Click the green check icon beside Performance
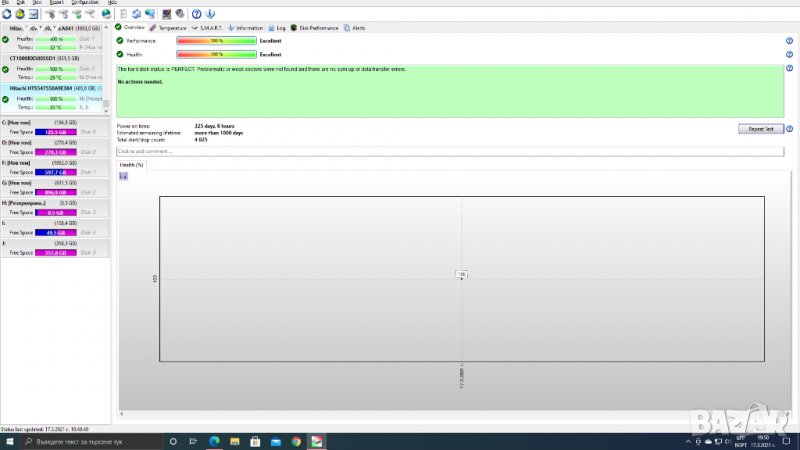The width and height of the screenshot is (800, 450). (x=120, y=41)
